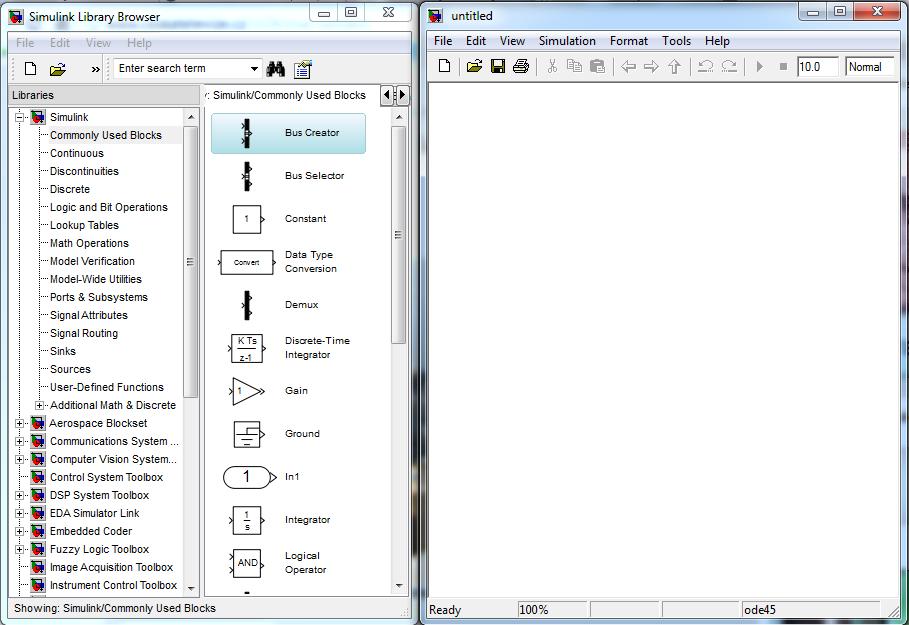Click Back arrow in untitled toolbar

pos(628,67)
